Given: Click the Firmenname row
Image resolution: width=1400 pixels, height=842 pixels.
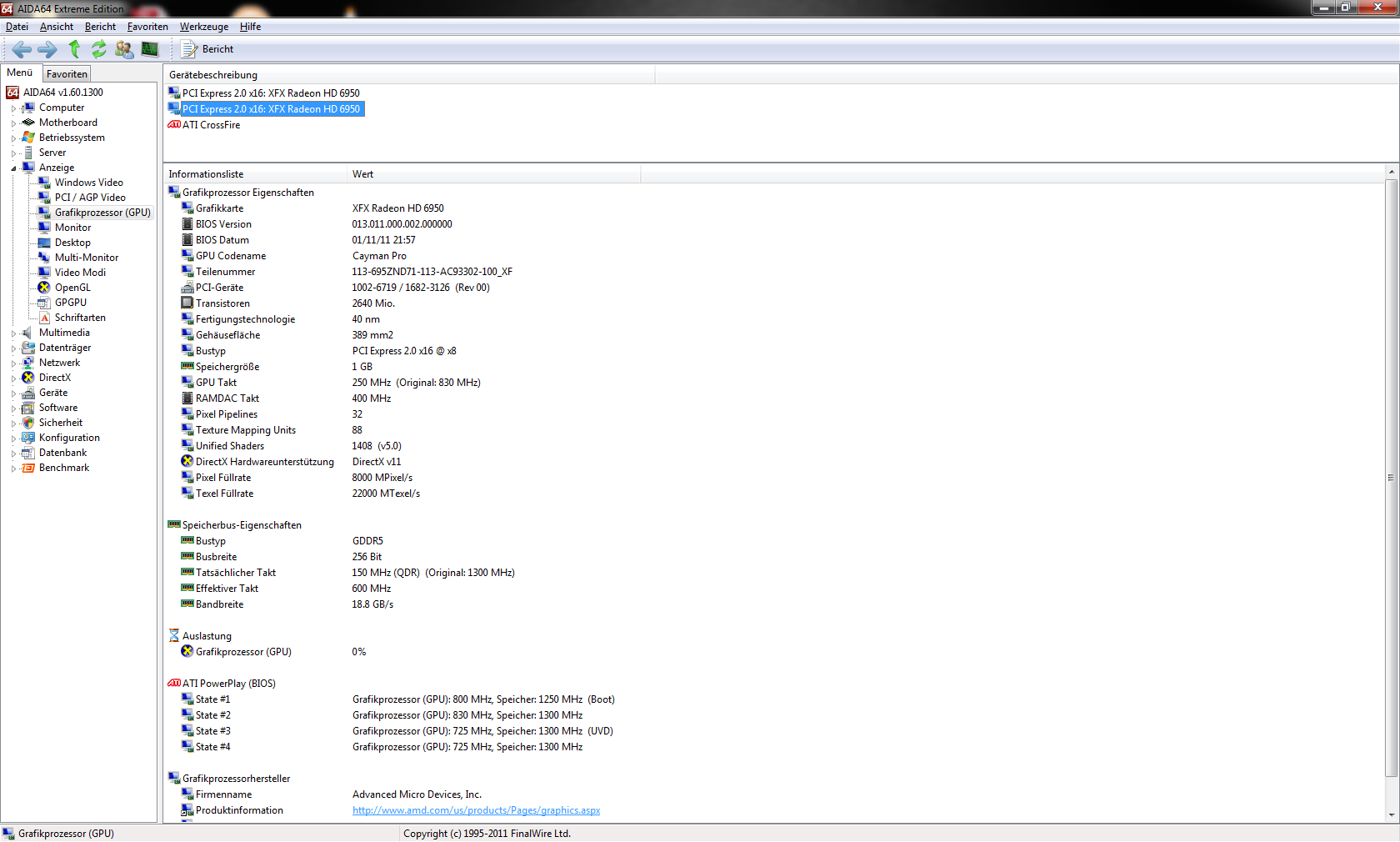Looking at the screenshot, I should (331, 794).
